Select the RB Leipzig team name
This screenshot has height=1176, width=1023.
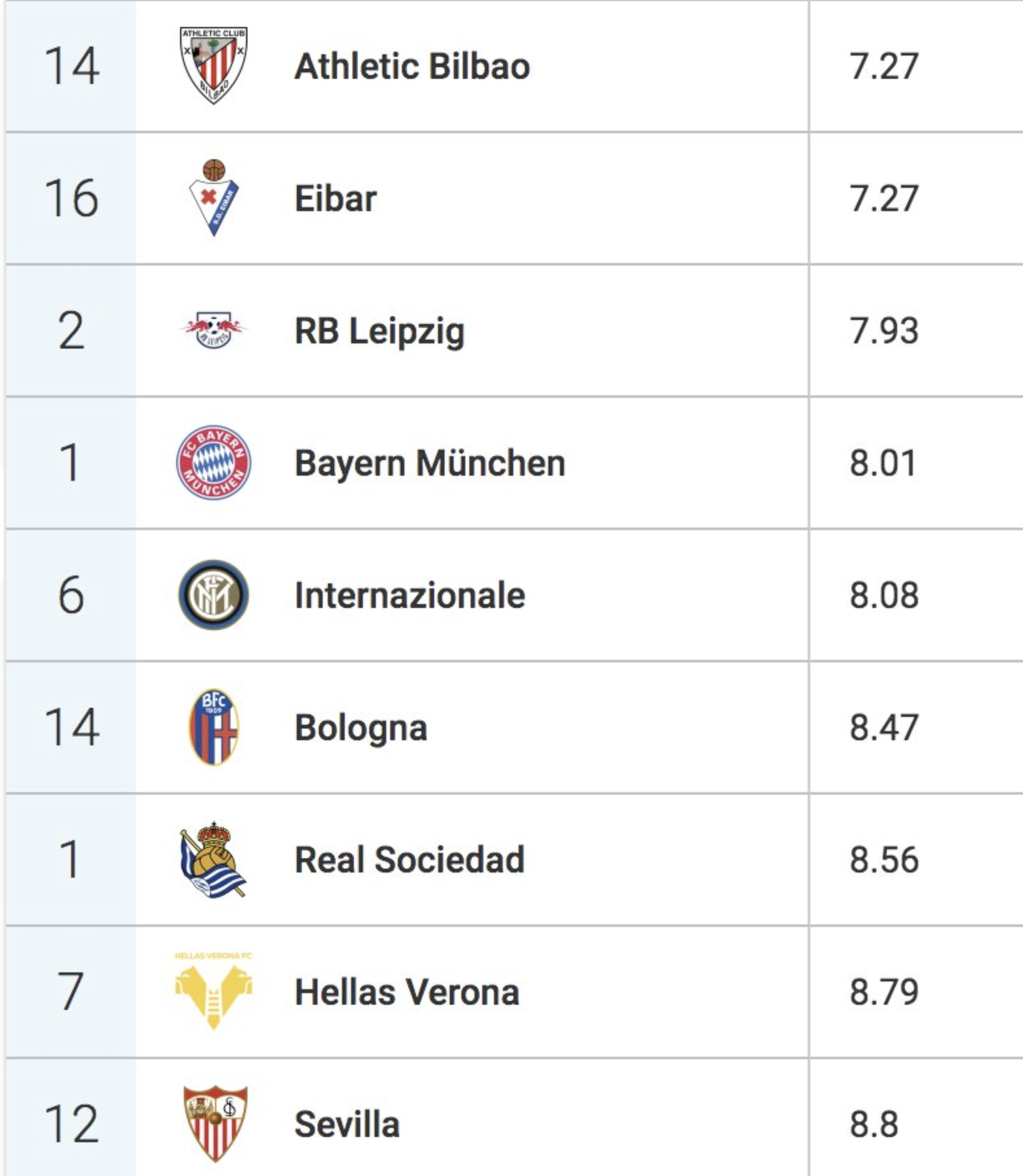(380, 331)
